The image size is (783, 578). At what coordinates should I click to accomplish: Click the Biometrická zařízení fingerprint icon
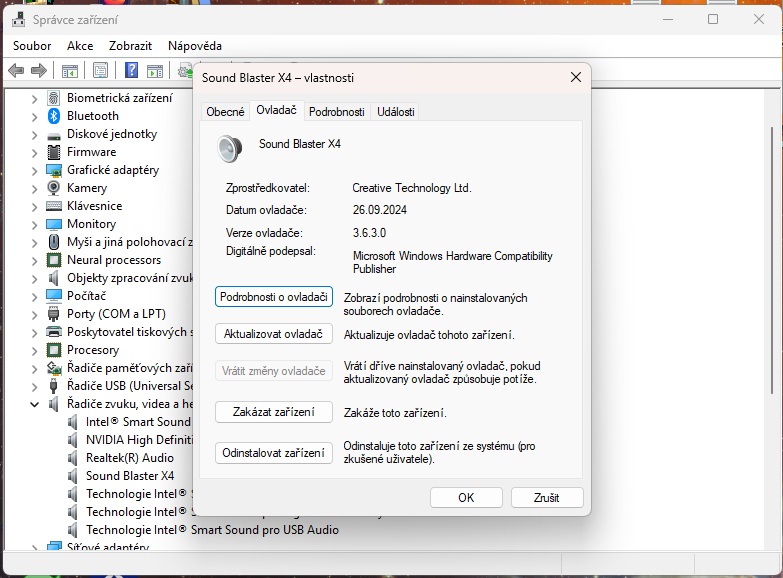(54, 98)
